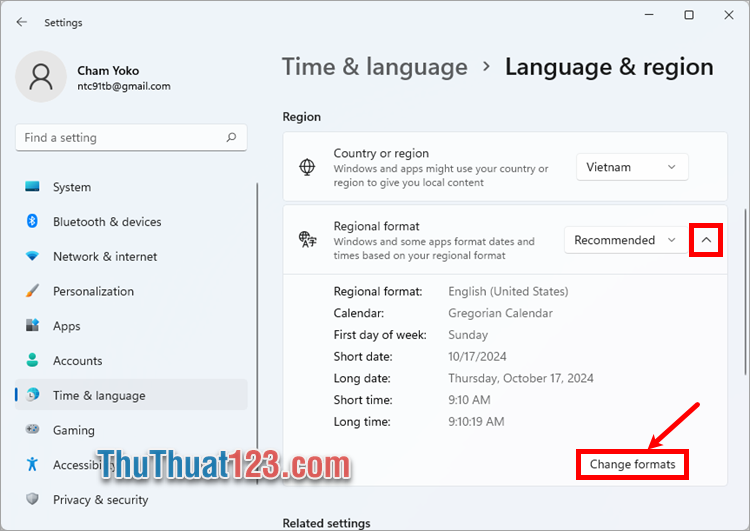Click the Gaming controller icon

(x=33, y=430)
